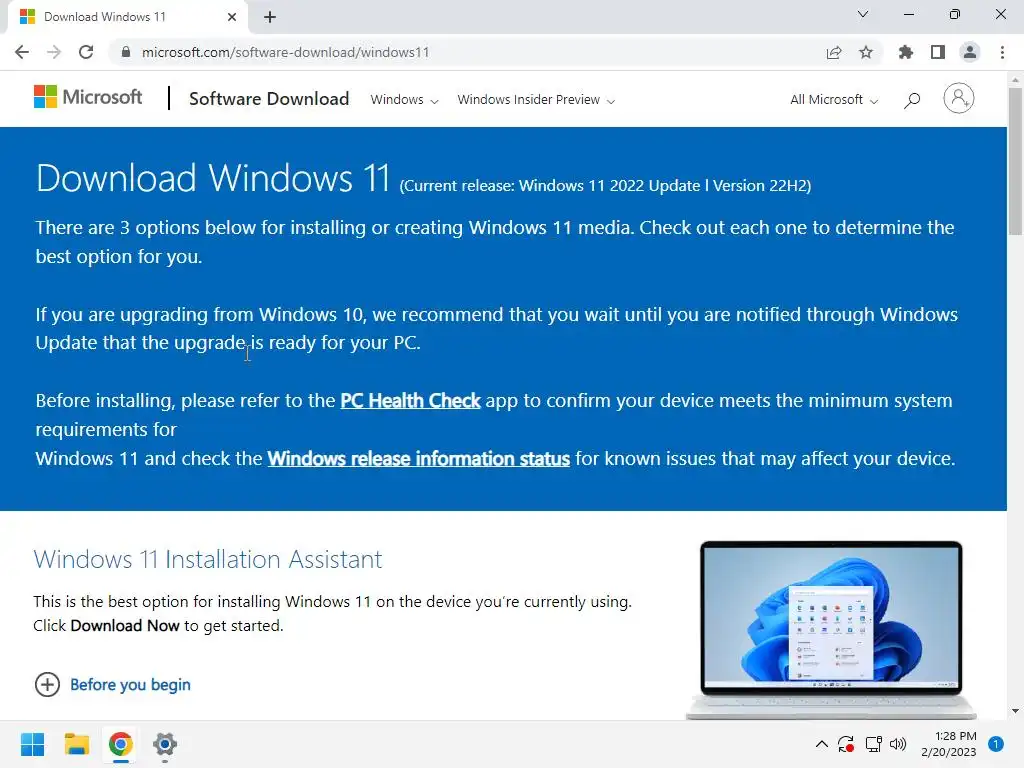Toggle the Chrome side panel
1024x768 pixels.
(938, 52)
